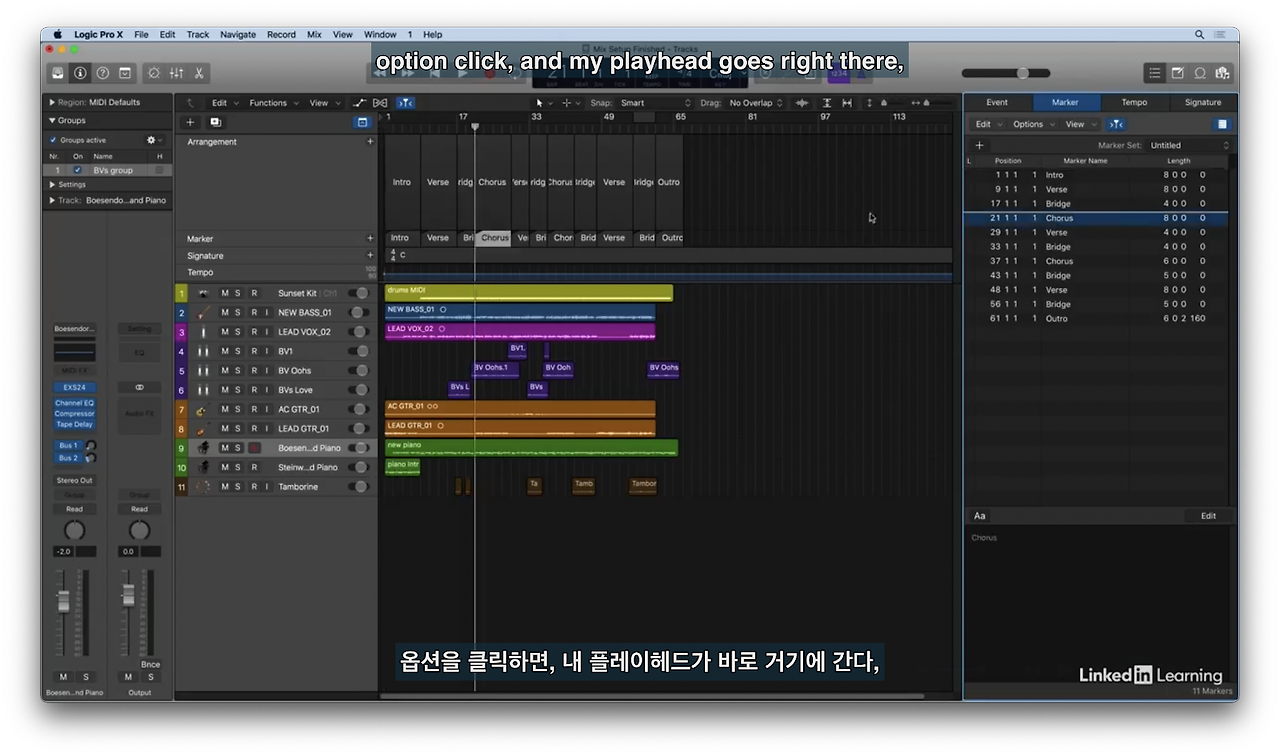Click the Edit button in marker text area
The height and width of the screenshot is (756, 1280).
[1208, 516]
